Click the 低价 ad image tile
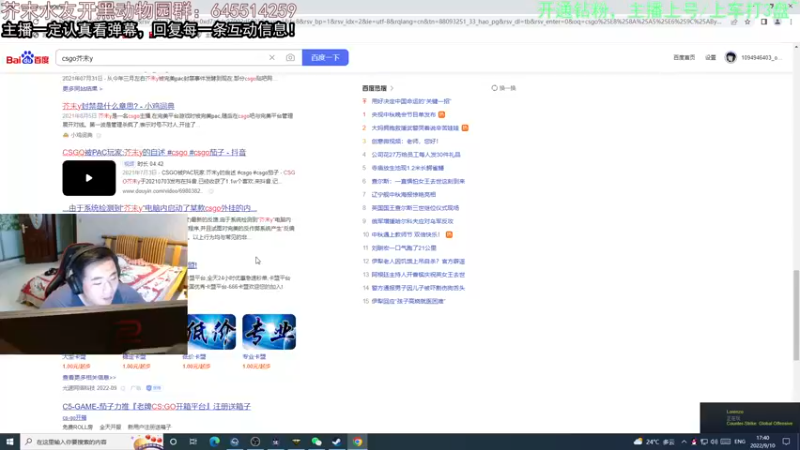This screenshot has width=800, height=450. click(211, 332)
